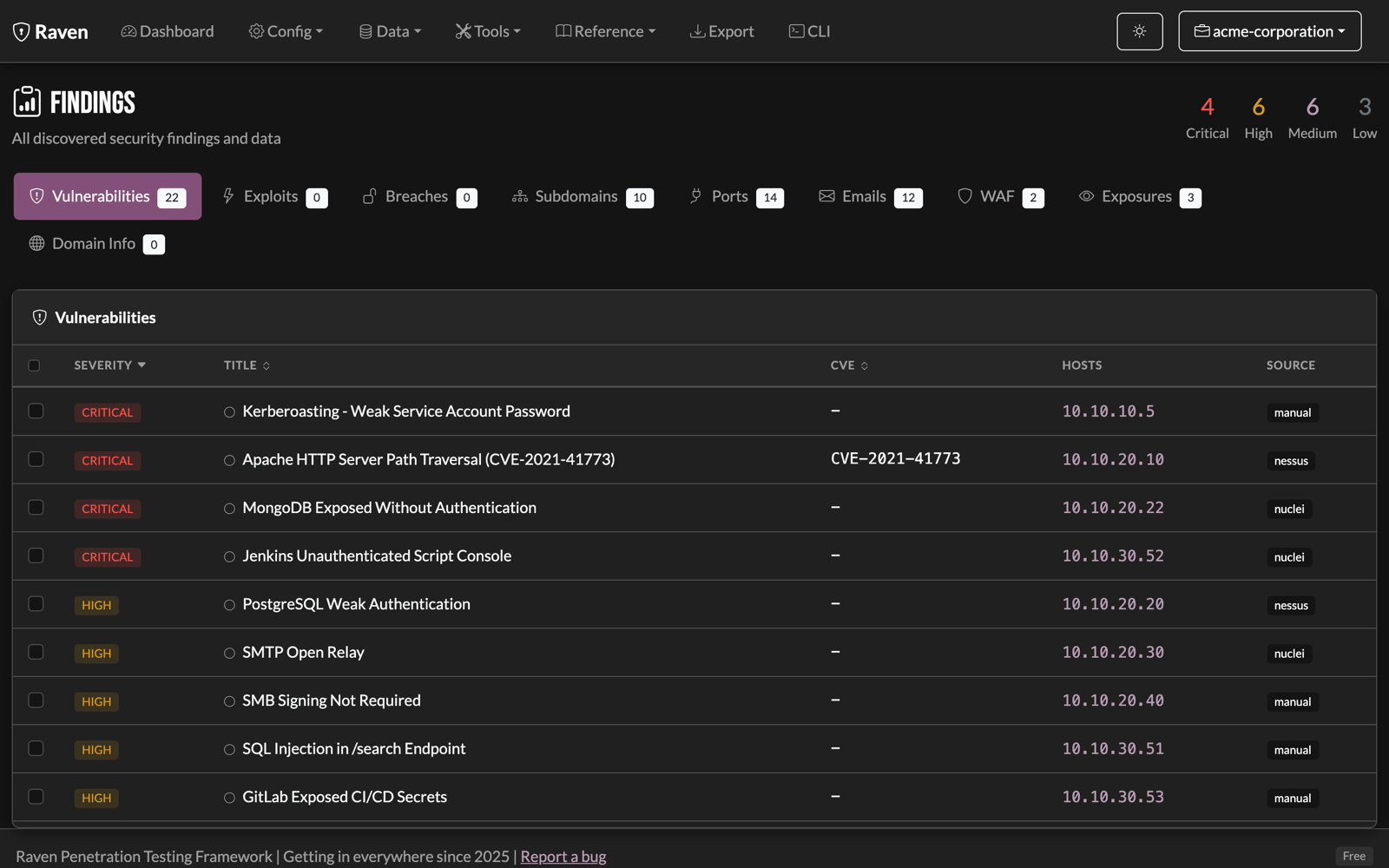Click the Emails envelope icon

(x=826, y=196)
